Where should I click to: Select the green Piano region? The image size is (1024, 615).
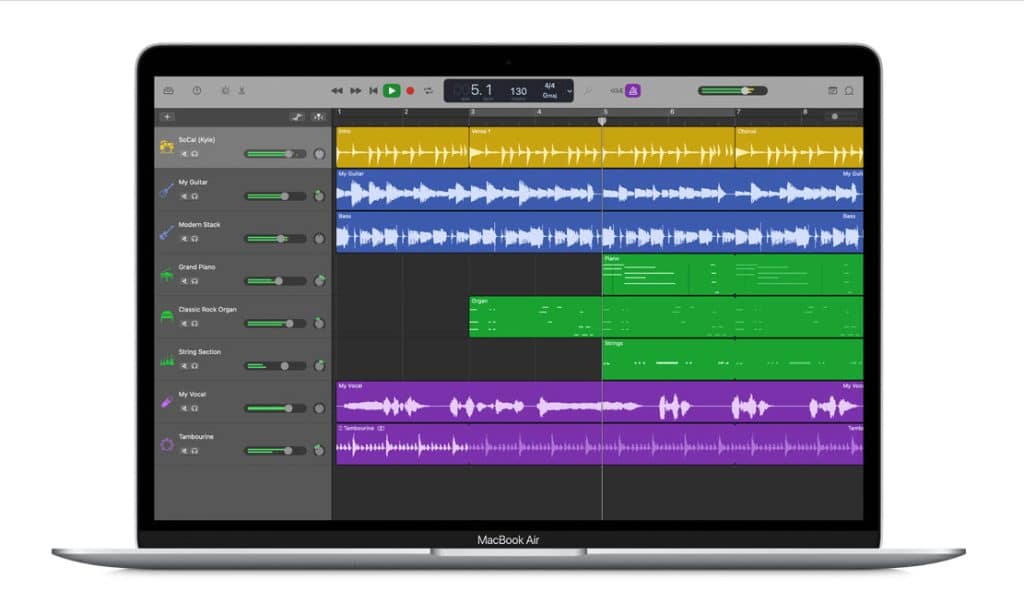tap(732, 275)
